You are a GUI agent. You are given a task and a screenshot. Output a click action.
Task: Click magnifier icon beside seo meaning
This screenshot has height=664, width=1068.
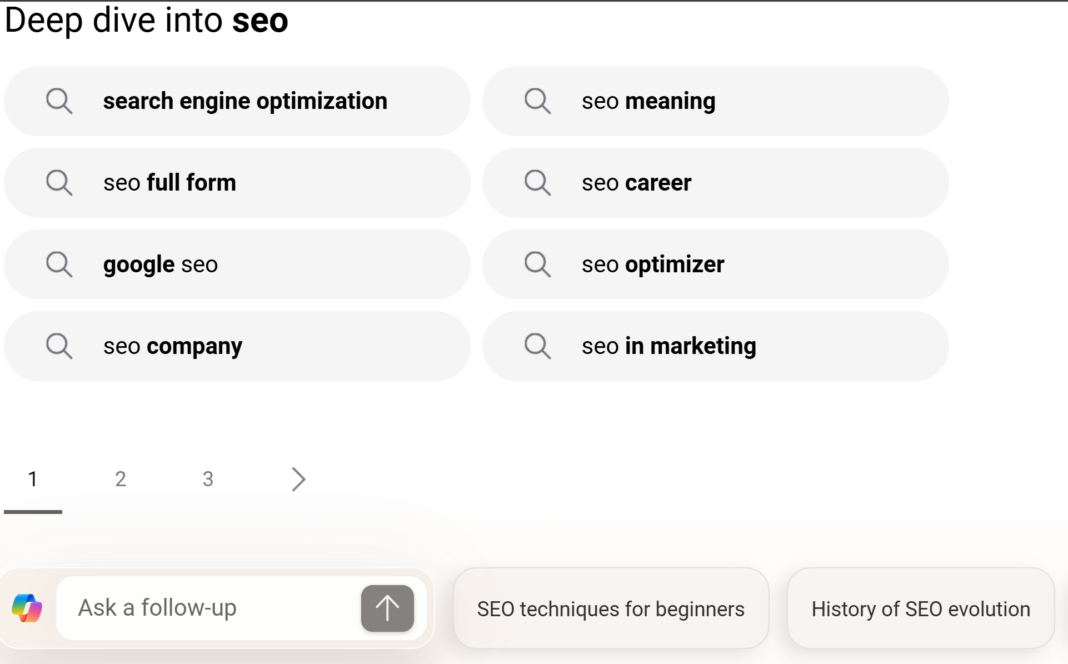point(538,101)
